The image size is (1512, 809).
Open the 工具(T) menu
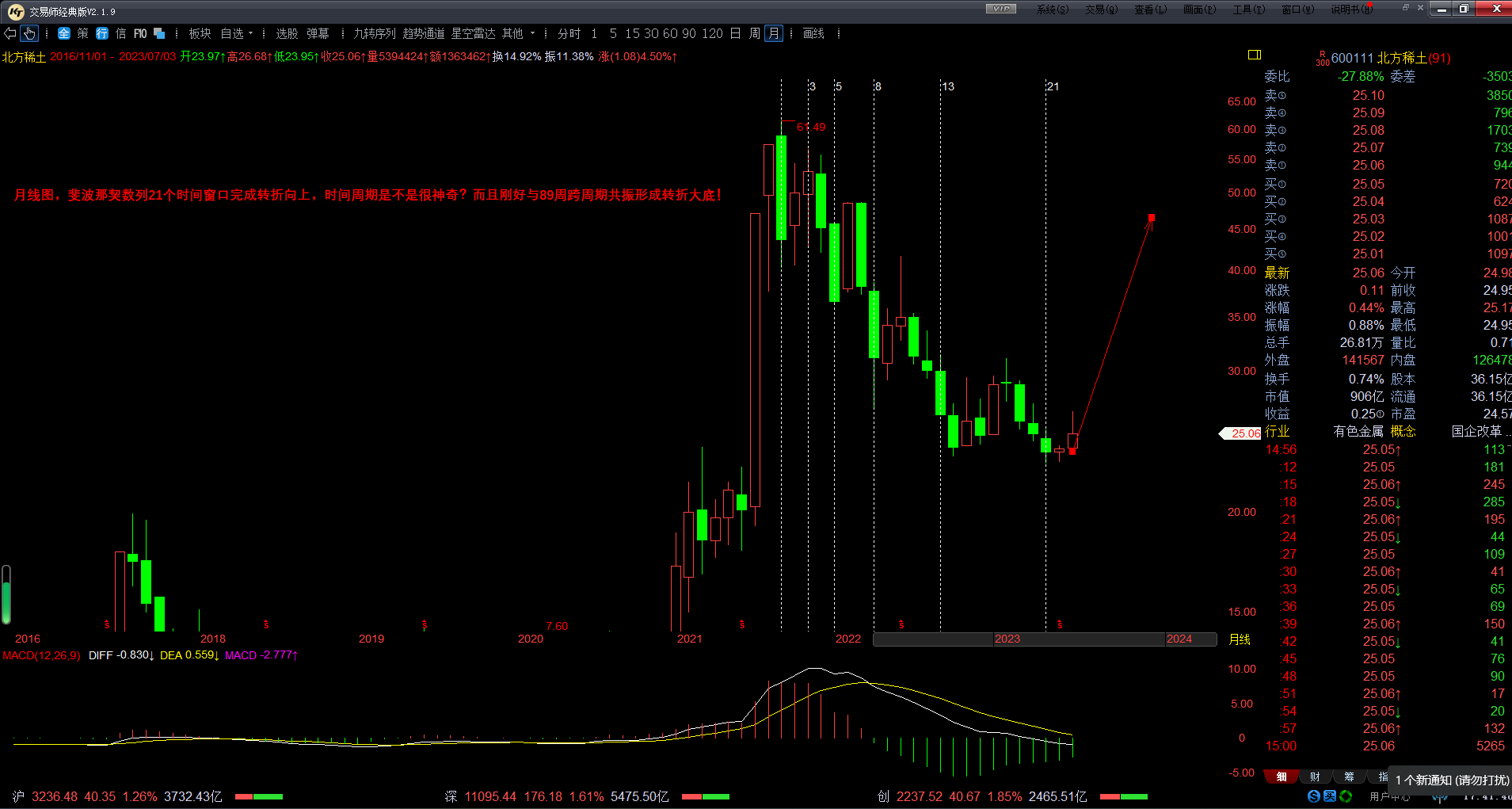pyautogui.click(x=1249, y=10)
